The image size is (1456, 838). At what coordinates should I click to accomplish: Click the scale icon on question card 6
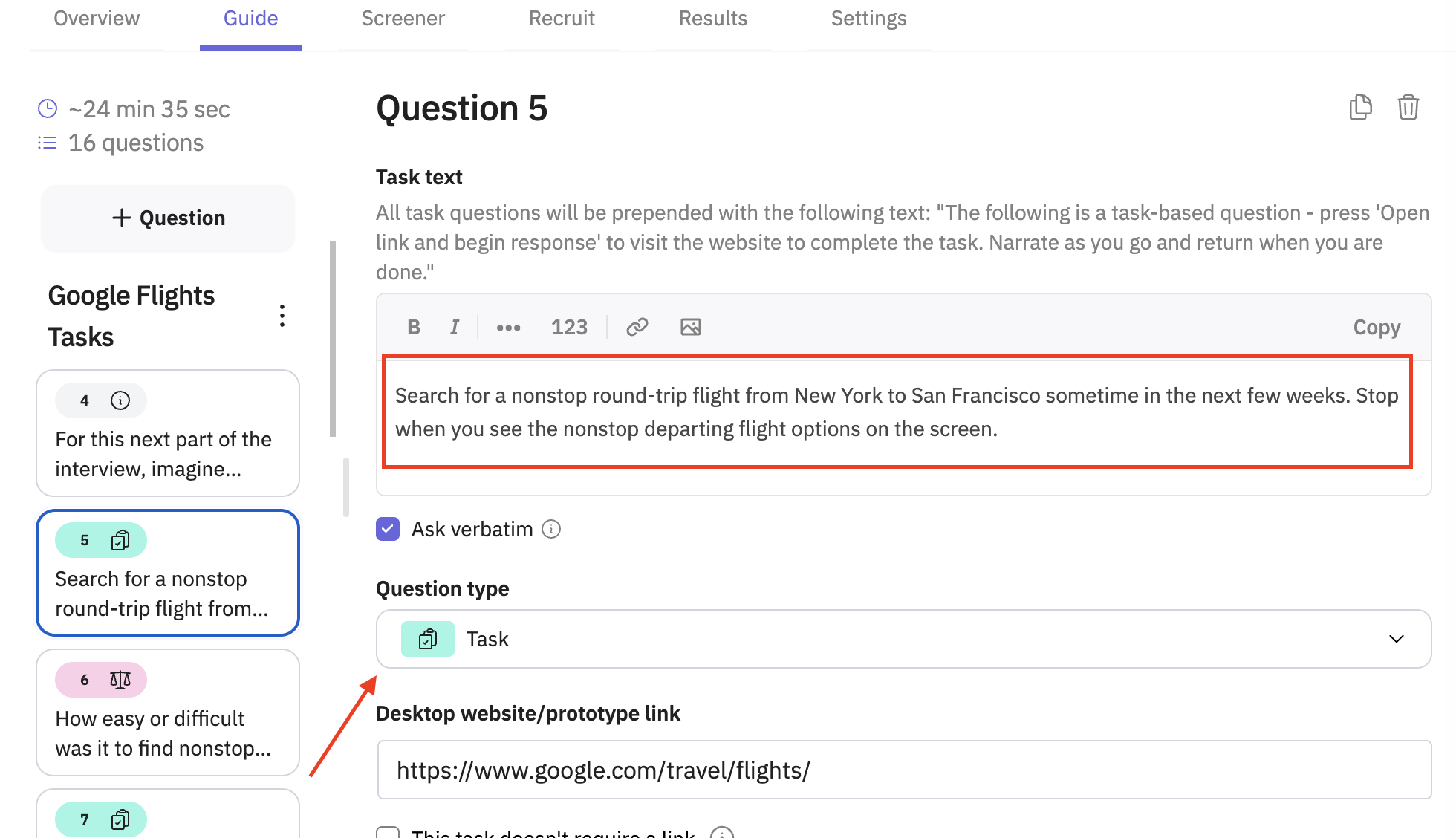[x=120, y=680]
